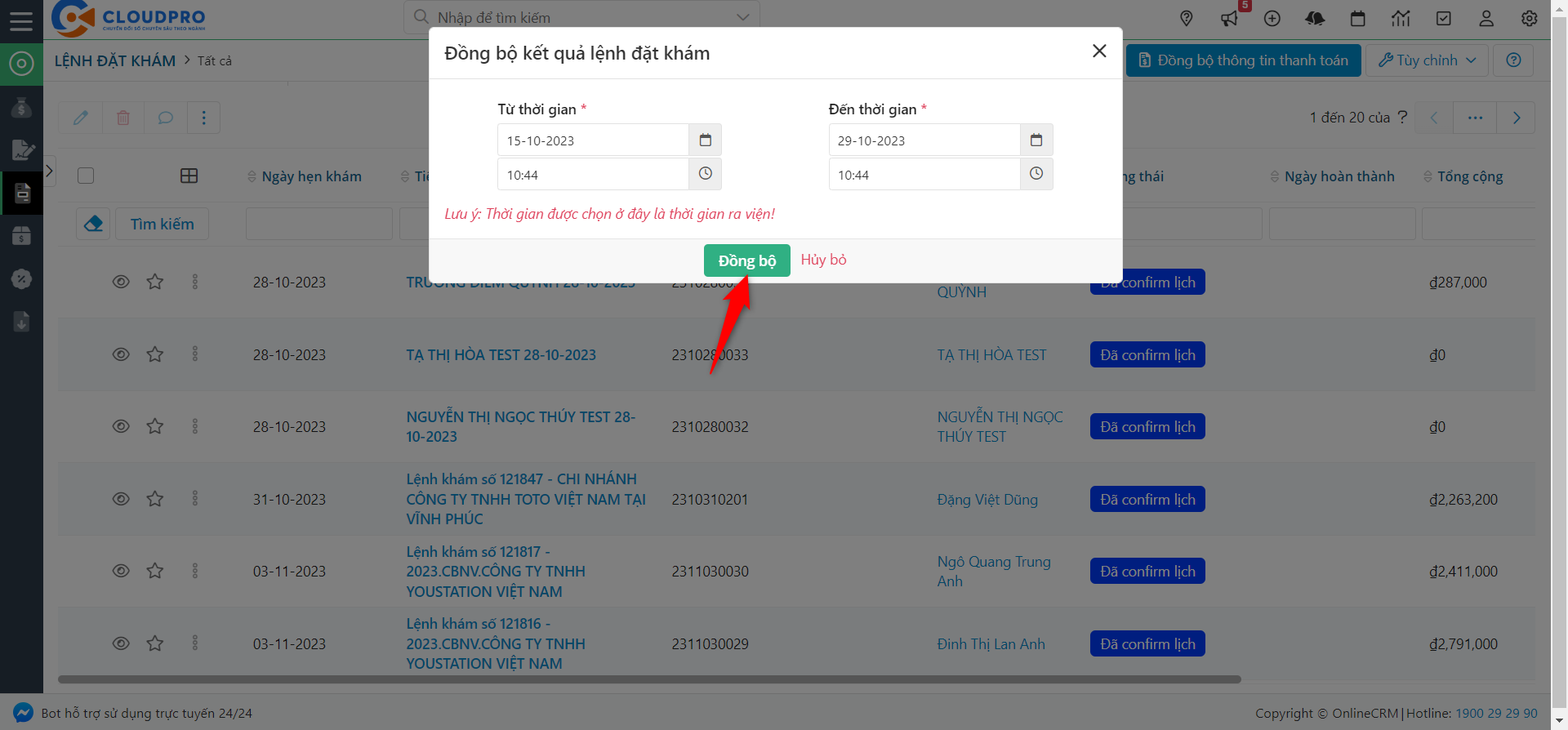Star the row 2311030030

click(x=155, y=571)
